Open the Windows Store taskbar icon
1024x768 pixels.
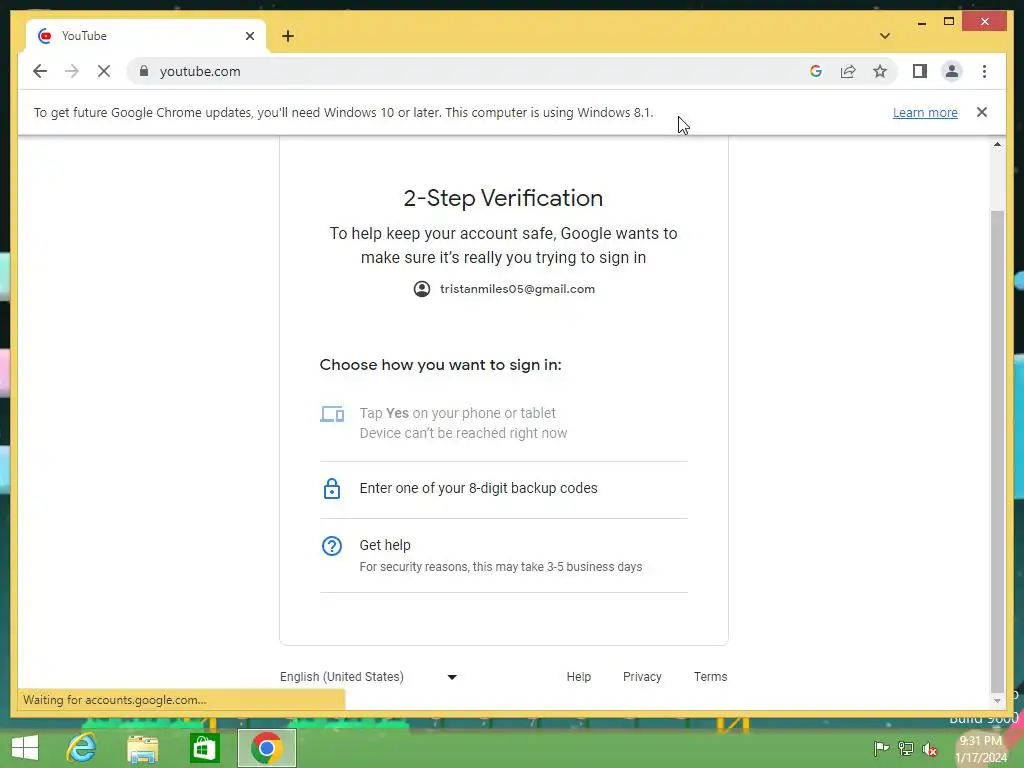pyautogui.click(x=204, y=748)
